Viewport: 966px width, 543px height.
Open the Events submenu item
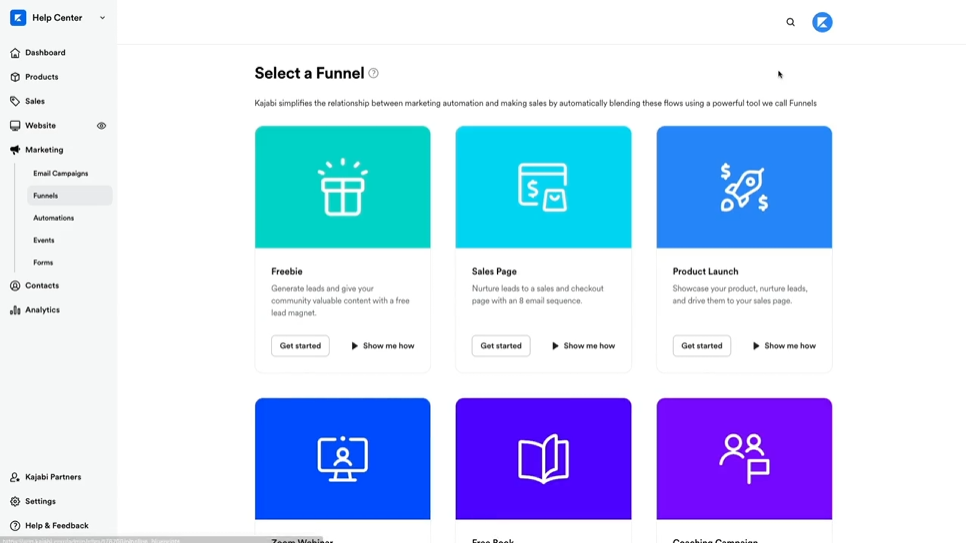coord(44,240)
